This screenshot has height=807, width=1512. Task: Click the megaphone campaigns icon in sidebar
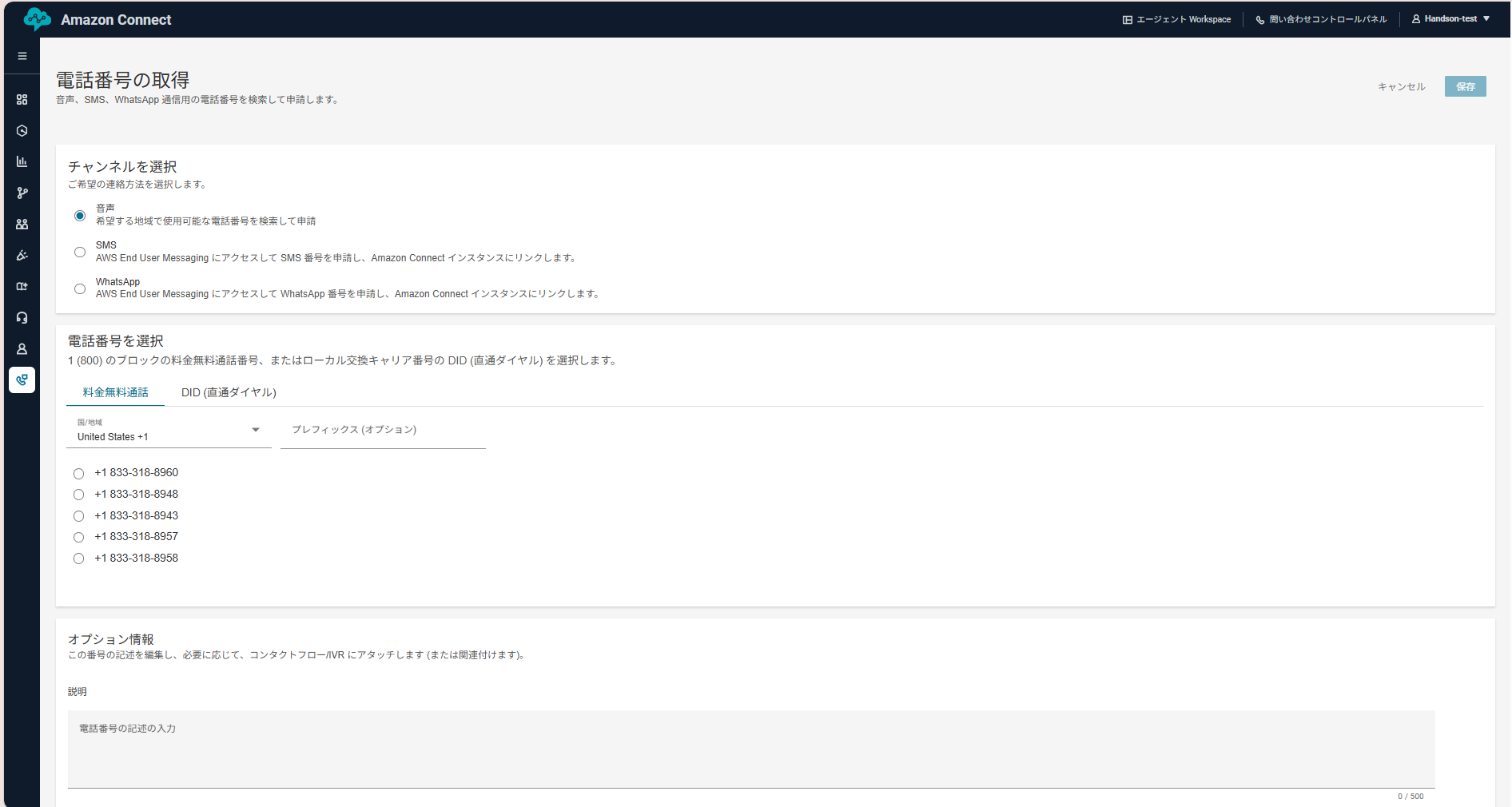point(22,255)
